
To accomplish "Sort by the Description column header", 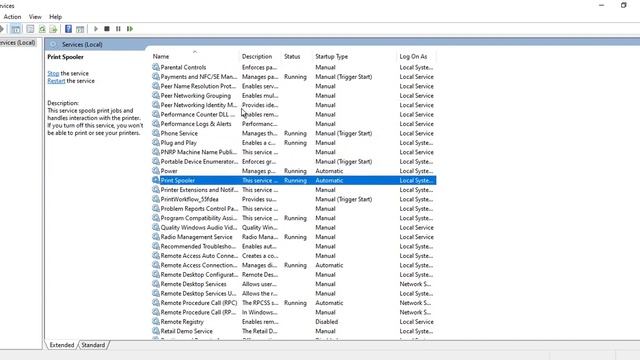I will pyautogui.click(x=260, y=56).
